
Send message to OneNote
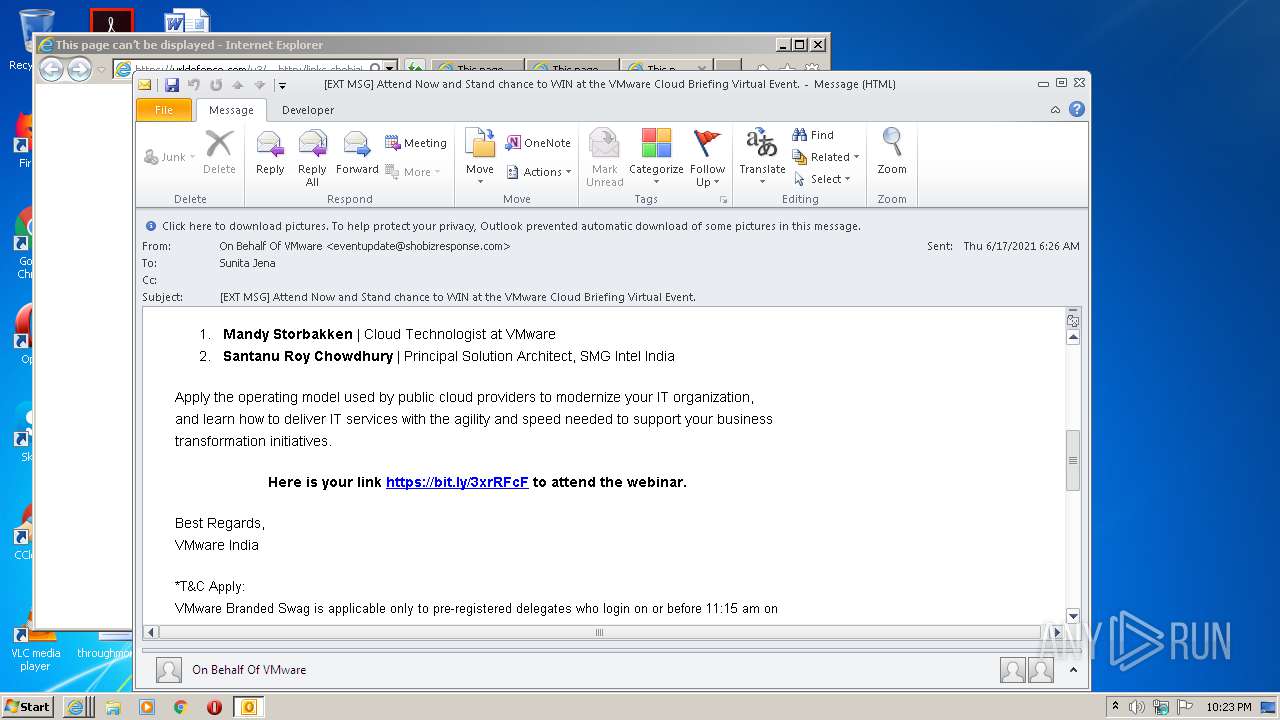point(538,143)
